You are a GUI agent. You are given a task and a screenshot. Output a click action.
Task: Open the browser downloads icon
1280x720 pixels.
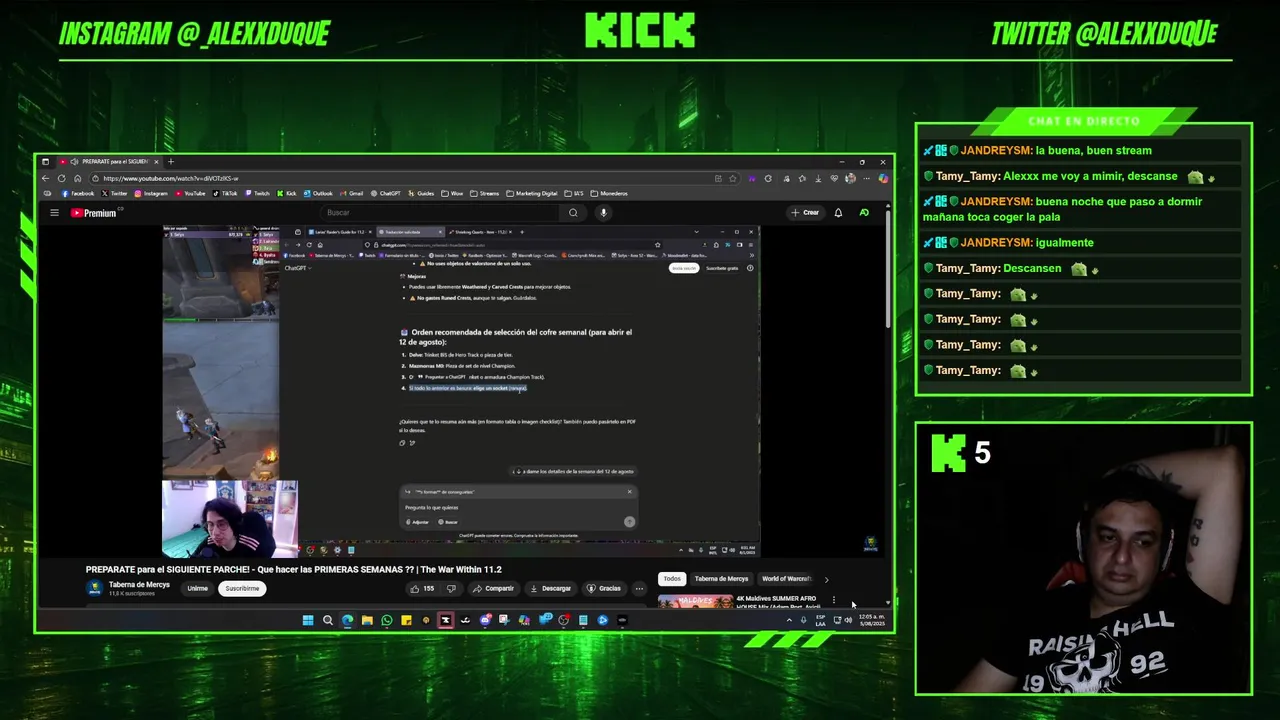point(818,178)
